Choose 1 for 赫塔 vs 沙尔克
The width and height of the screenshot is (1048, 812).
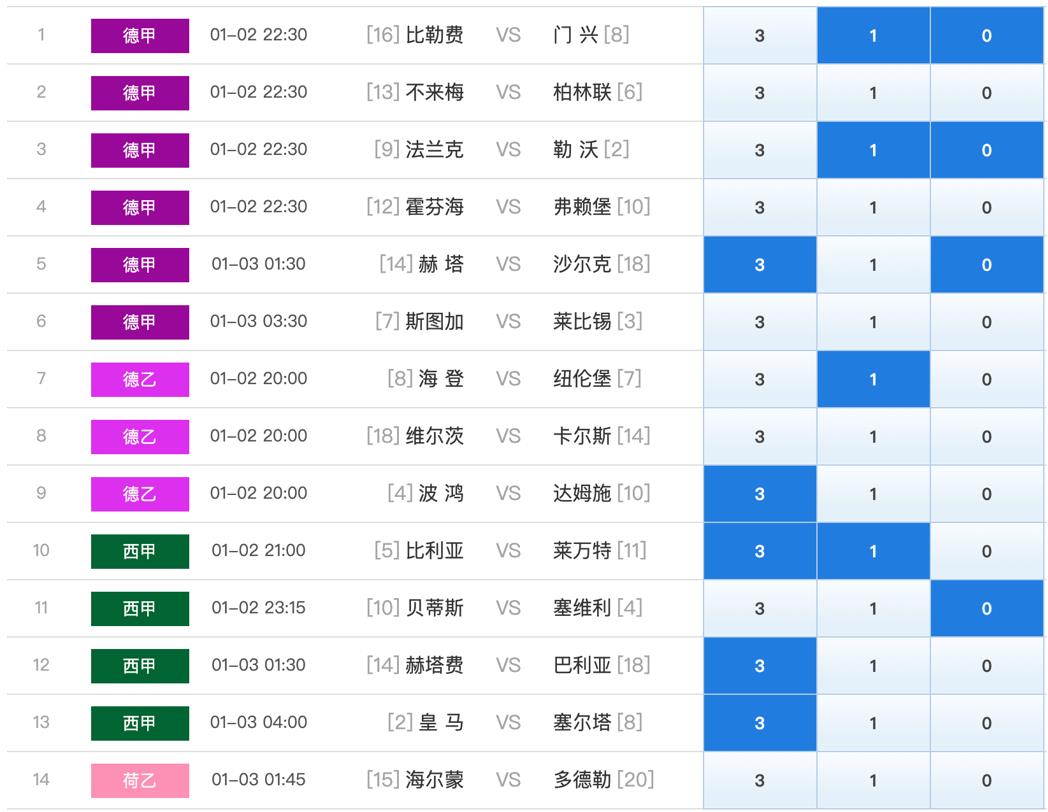coord(873,265)
